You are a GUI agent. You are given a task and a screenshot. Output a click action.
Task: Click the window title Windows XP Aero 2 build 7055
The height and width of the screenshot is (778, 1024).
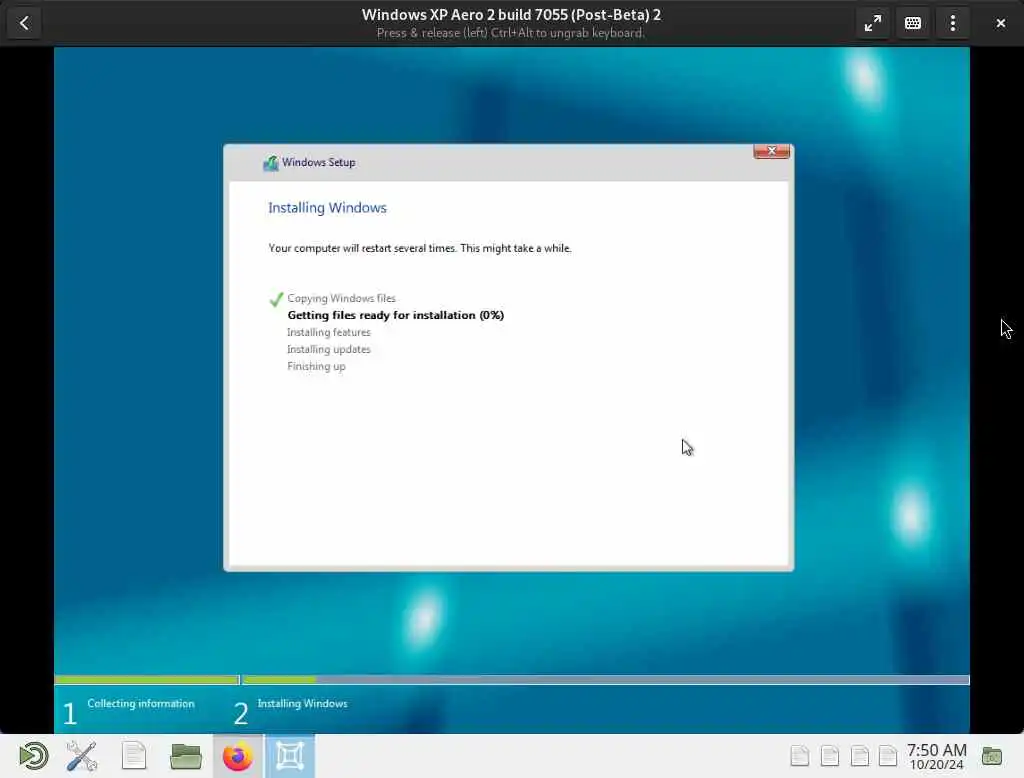pyautogui.click(x=511, y=15)
